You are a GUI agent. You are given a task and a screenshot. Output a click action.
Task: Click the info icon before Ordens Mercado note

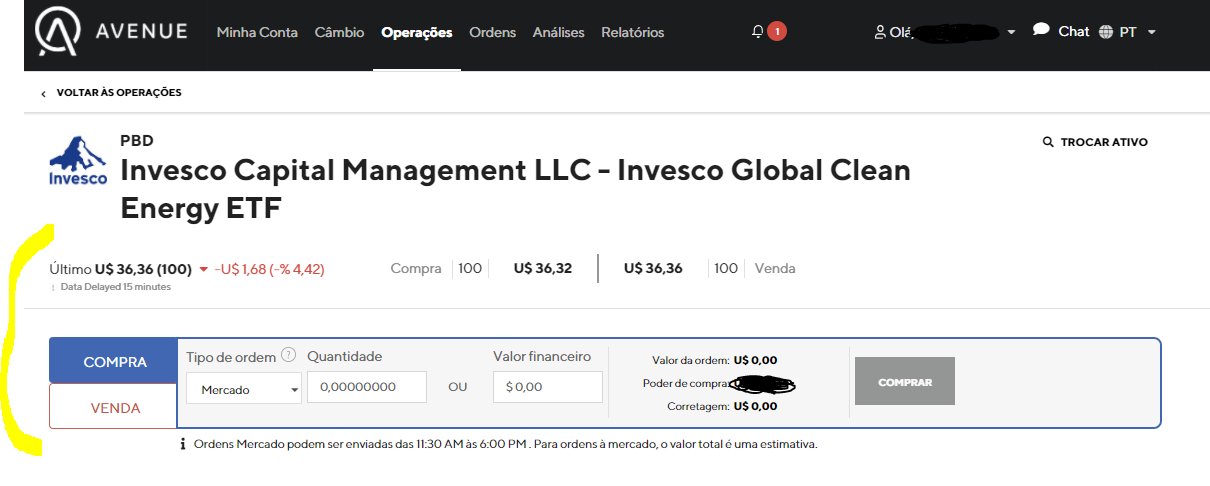point(183,444)
